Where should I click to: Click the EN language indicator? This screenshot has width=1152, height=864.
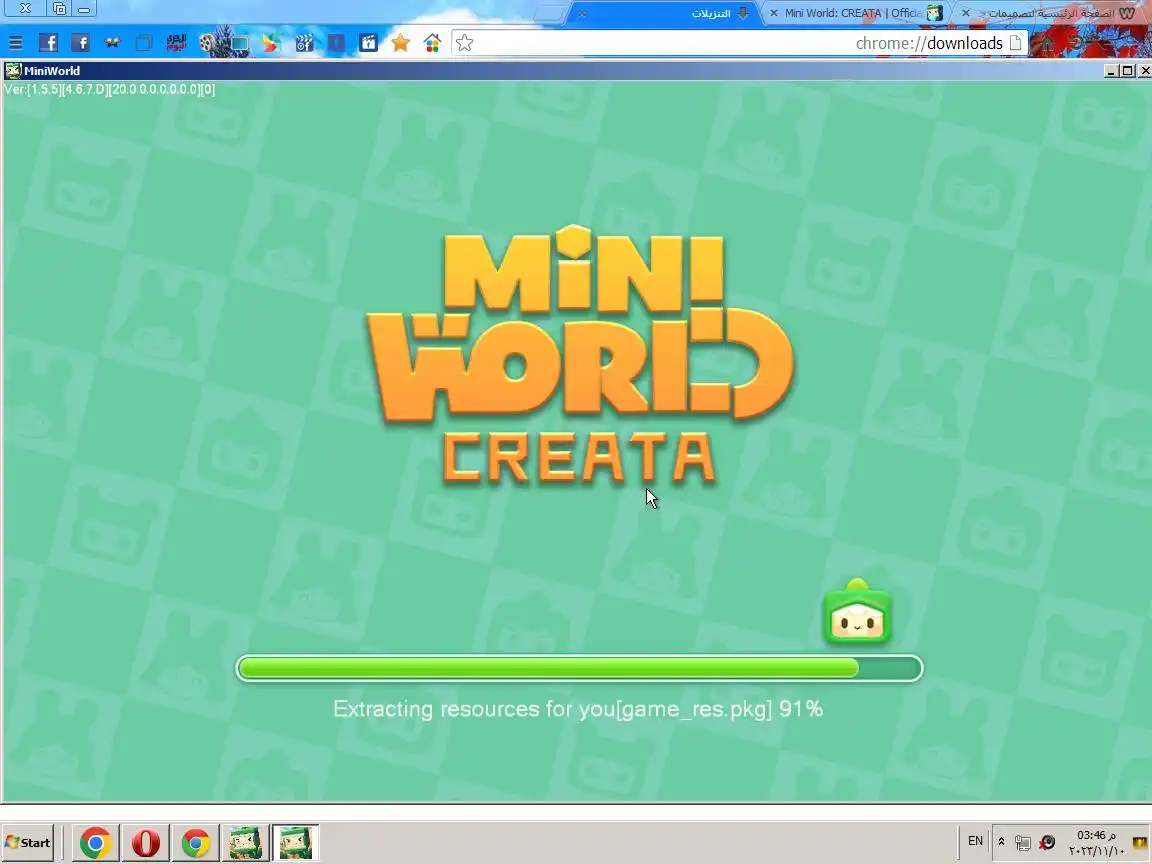[975, 841]
